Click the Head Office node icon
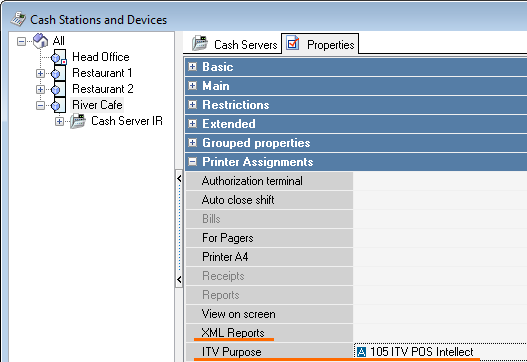The image size is (527, 362). point(59,57)
